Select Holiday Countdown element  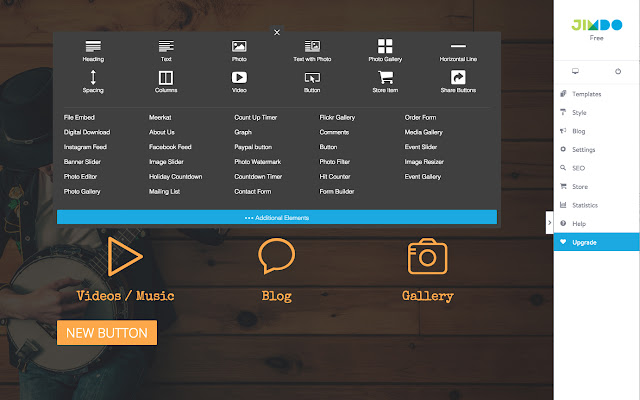(176, 177)
